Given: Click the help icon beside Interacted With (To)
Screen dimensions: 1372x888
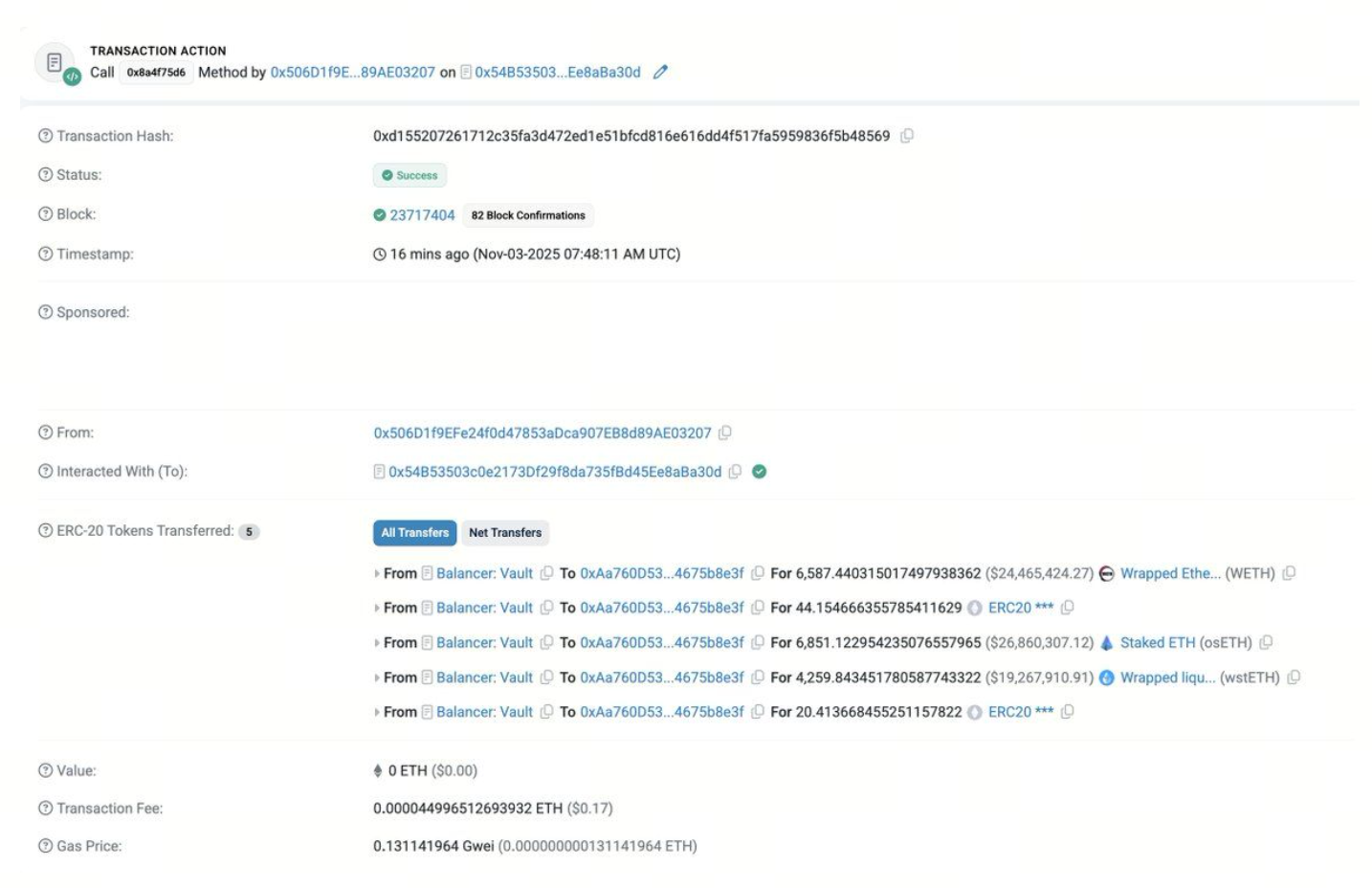Looking at the screenshot, I should coord(45,471).
